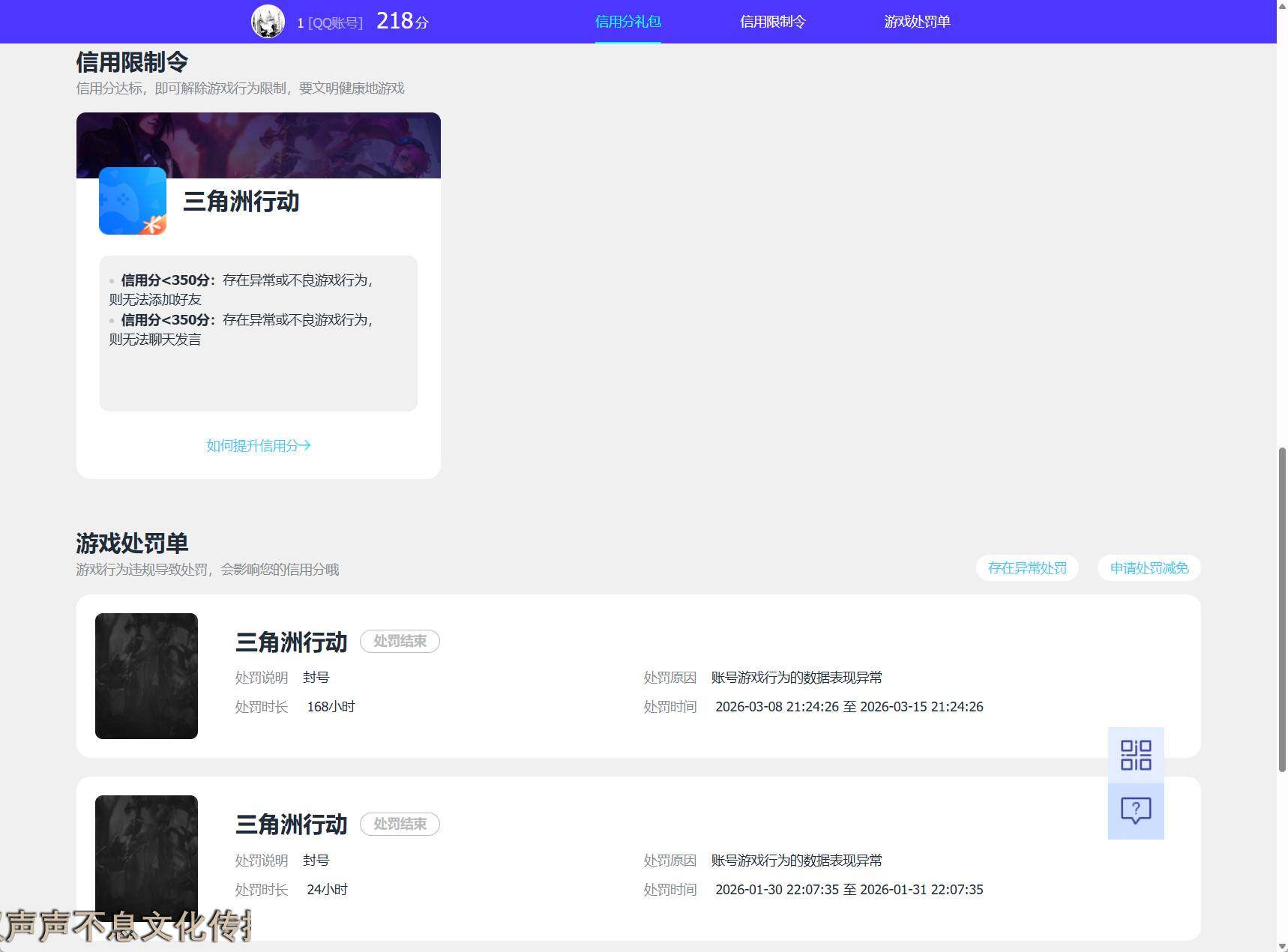The image size is (1288, 952).
Task: Click the 2026-01-30 22:07:35 penalty time range
Action: (849, 889)
